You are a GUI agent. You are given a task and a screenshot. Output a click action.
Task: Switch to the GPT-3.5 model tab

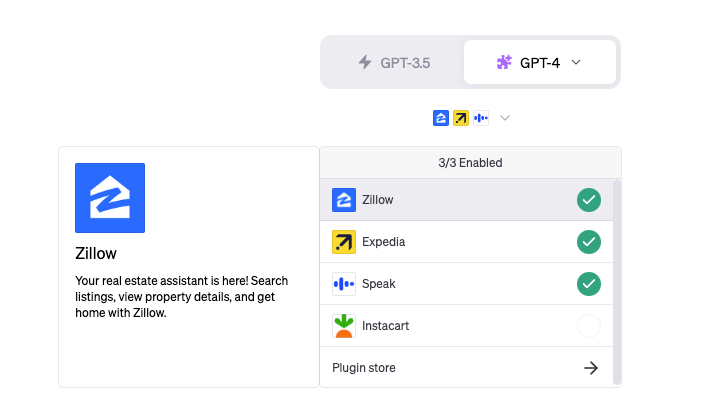click(x=394, y=62)
